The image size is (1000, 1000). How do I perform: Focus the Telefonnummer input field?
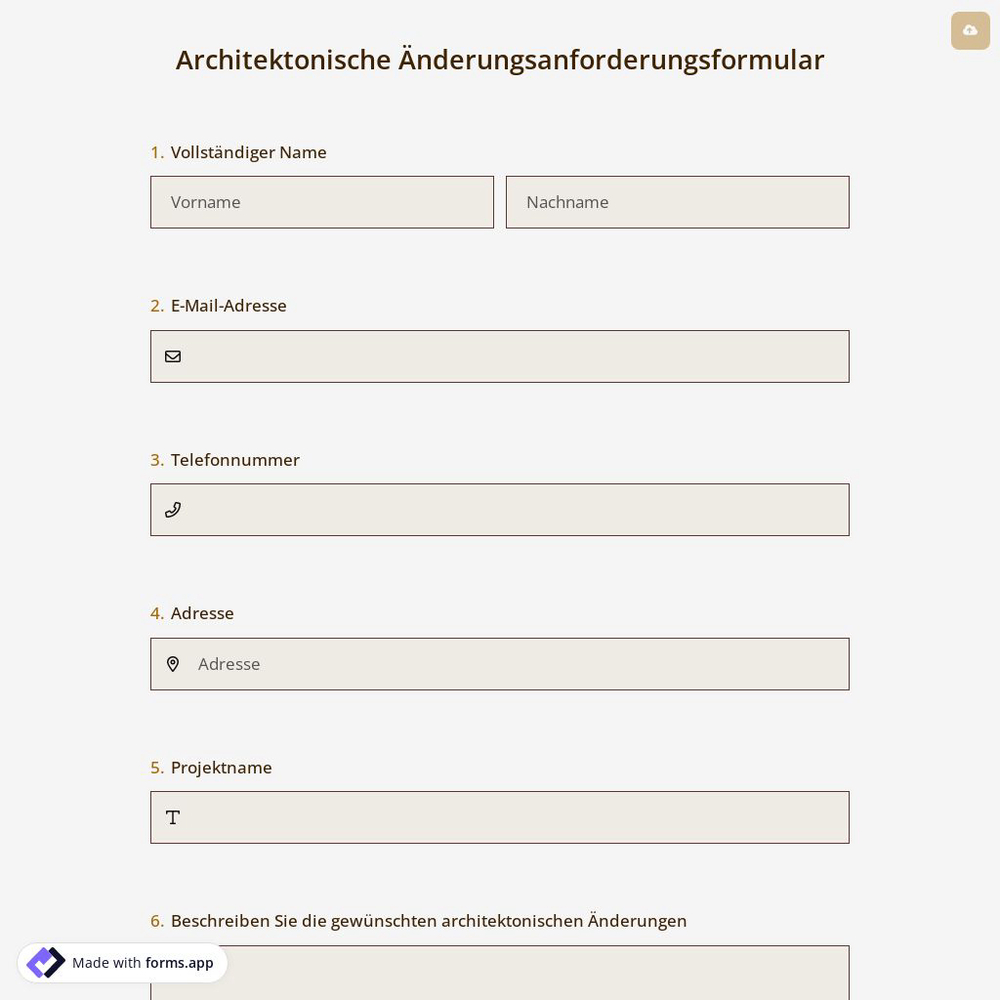500,510
